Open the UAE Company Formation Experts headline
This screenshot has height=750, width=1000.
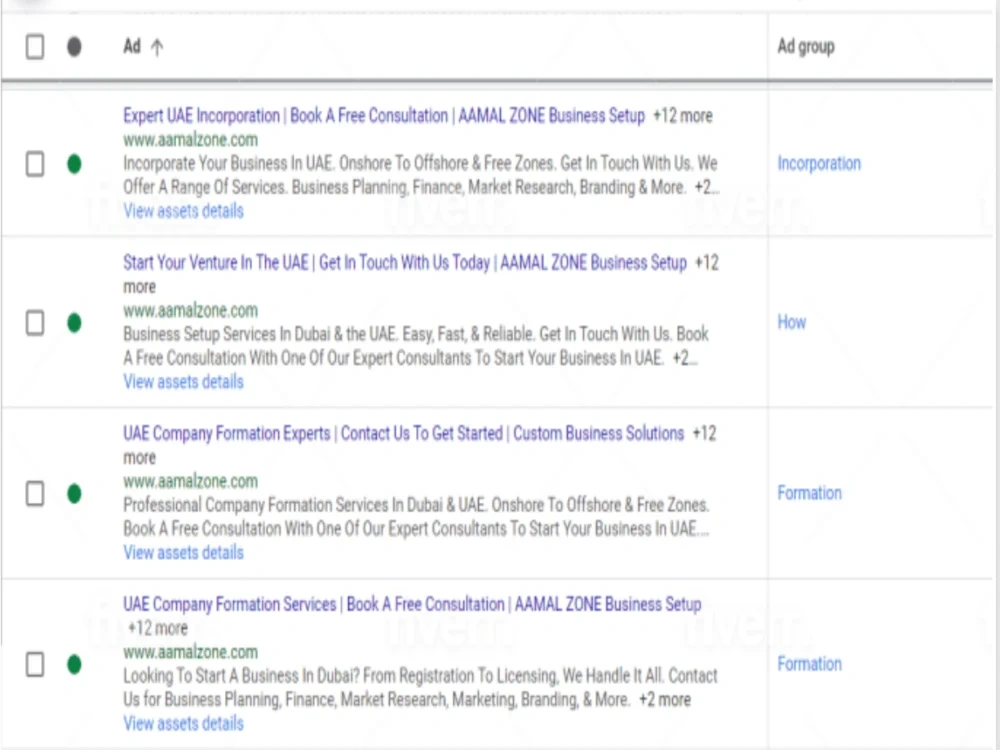[x=404, y=433]
